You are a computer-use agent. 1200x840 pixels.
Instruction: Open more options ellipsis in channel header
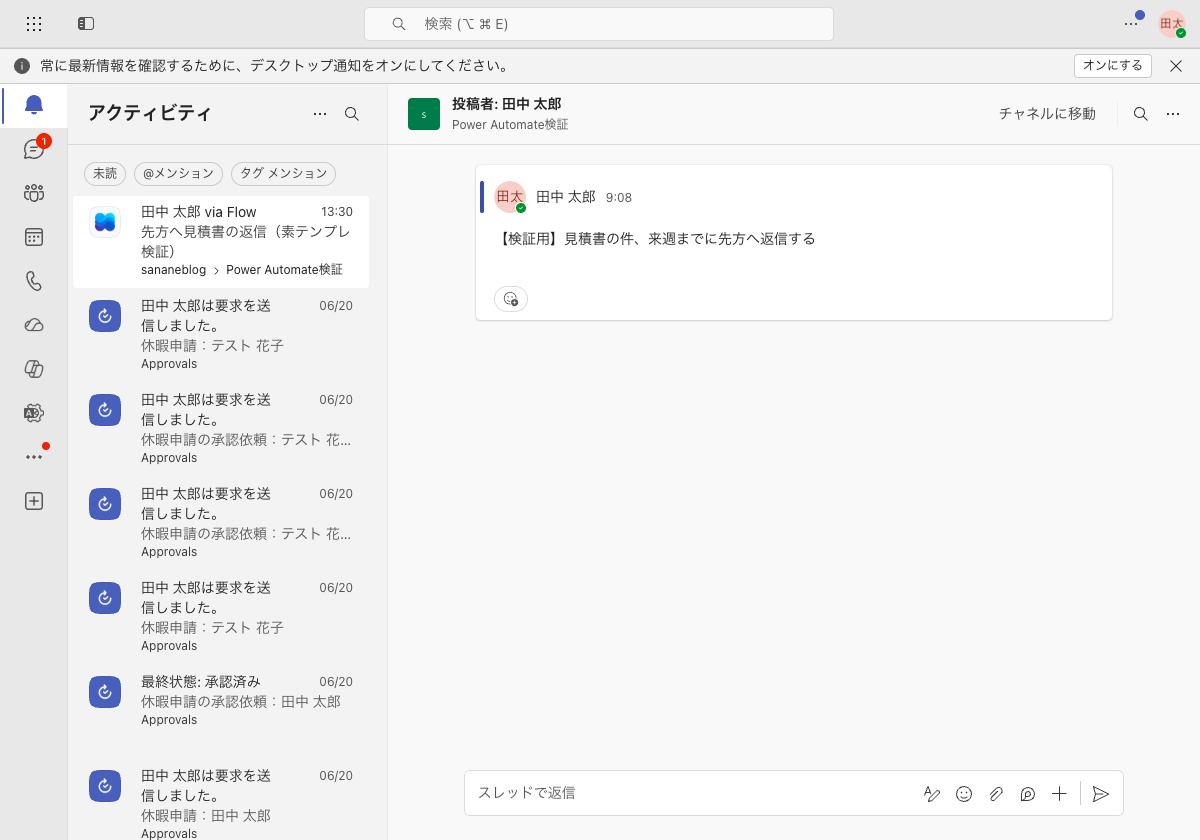(x=1173, y=114)
